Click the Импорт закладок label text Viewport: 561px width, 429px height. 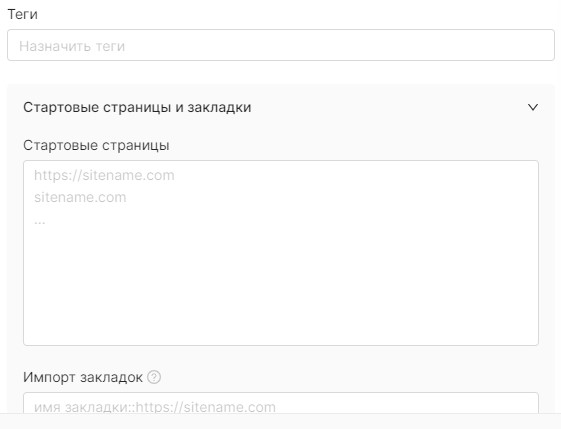tap(83, 377)
